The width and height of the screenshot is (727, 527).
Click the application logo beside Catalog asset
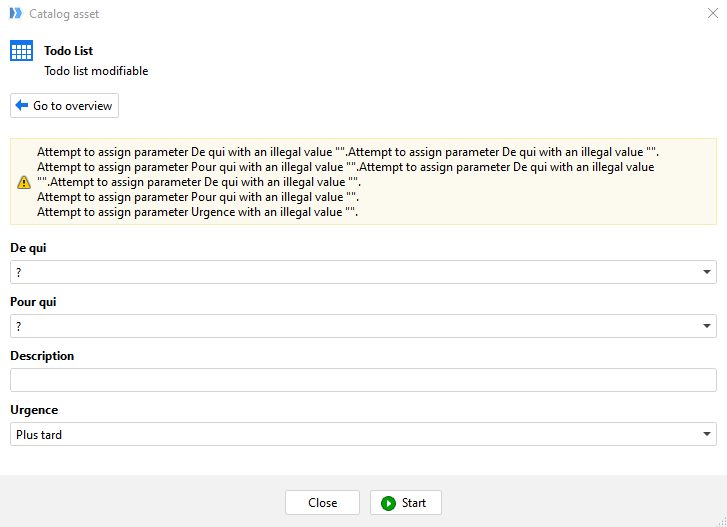pos(16,13)
